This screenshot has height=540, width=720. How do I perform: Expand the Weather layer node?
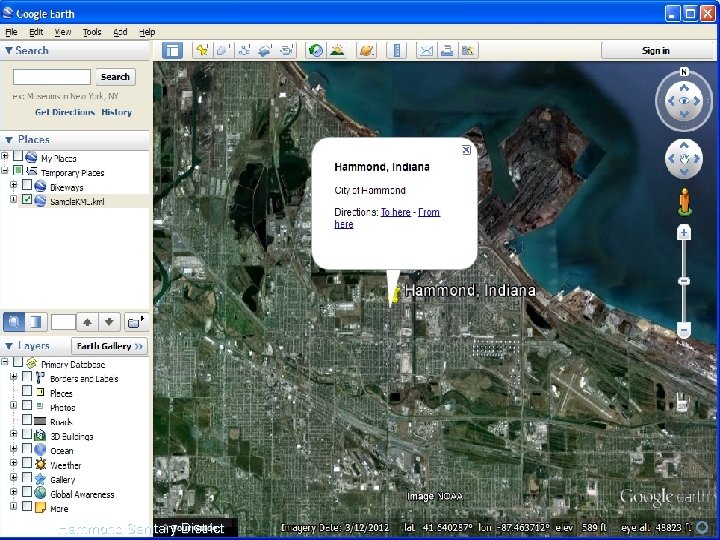[14, 465]
